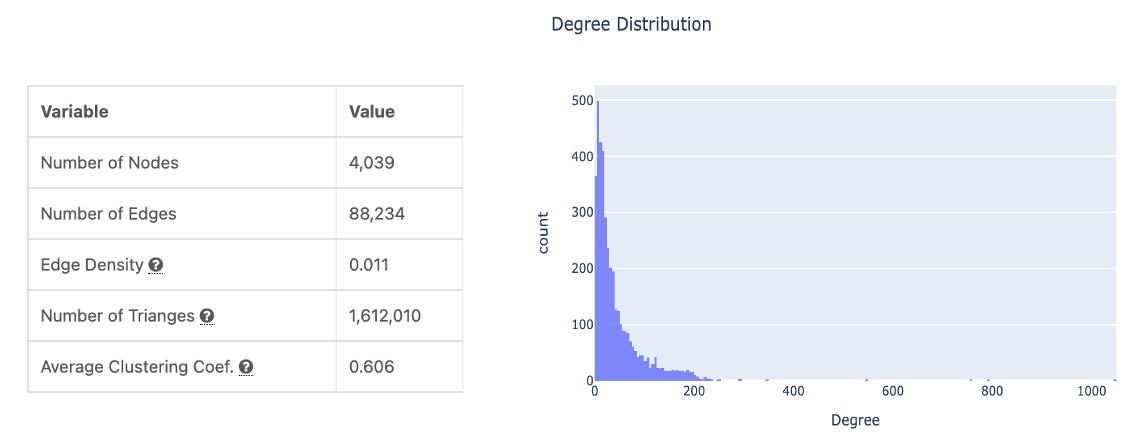Click the Edge Density label text

92,265
